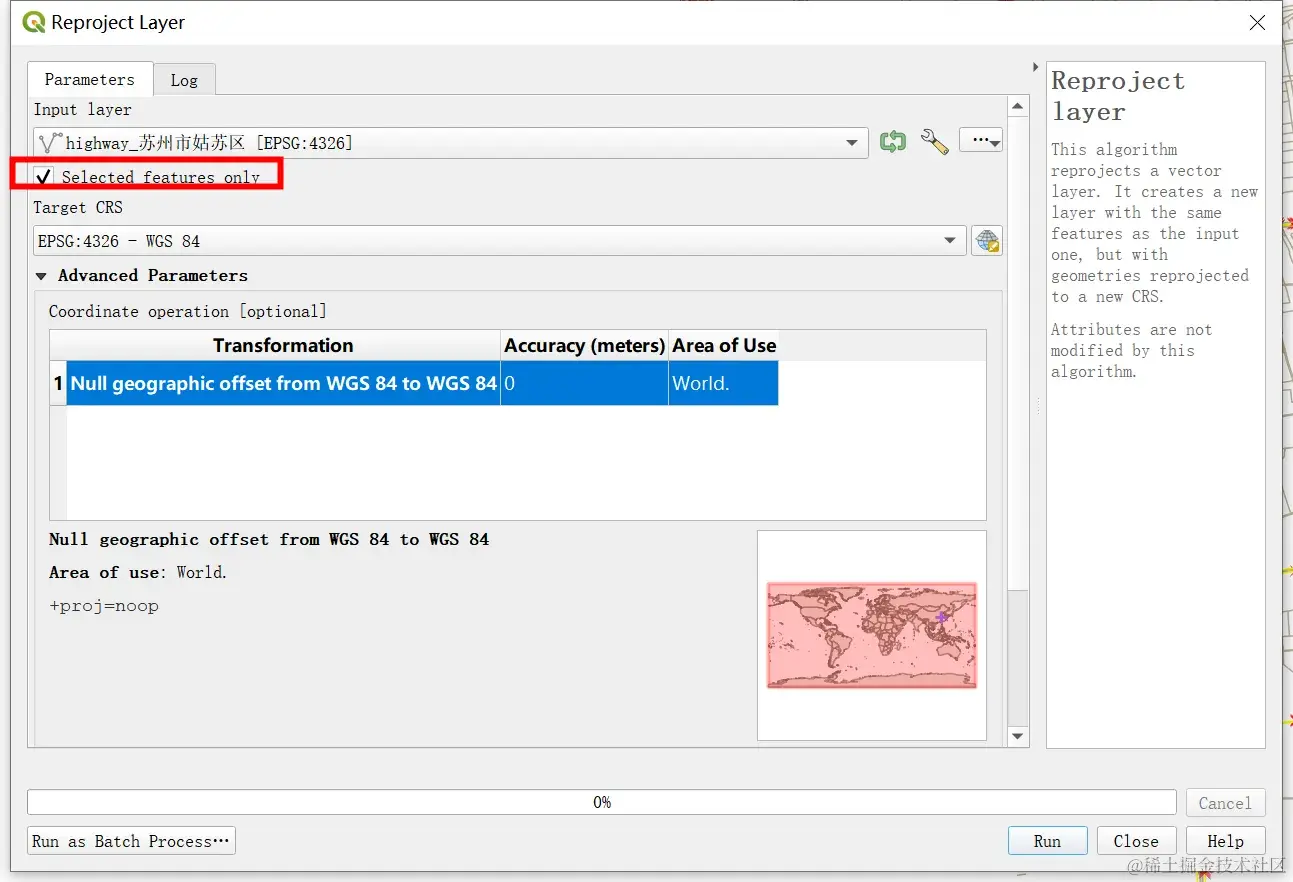
Task: Click the QGIS logo in title bar
Action: [x=34, y=22]
